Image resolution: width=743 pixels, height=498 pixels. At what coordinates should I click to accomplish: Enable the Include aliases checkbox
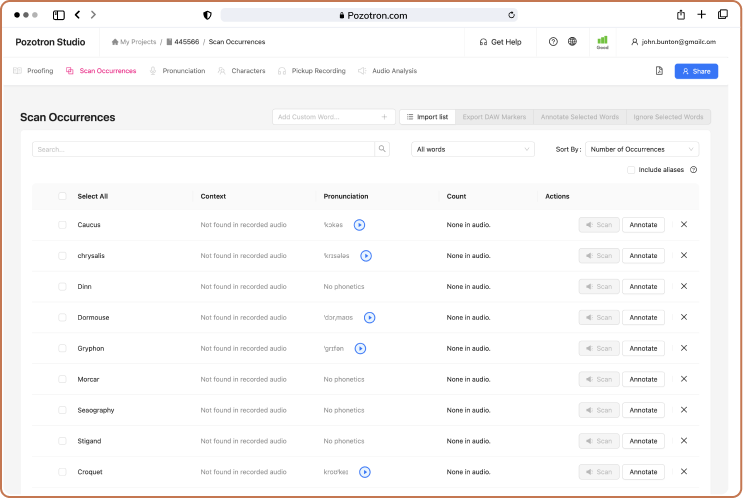[631, 170]
